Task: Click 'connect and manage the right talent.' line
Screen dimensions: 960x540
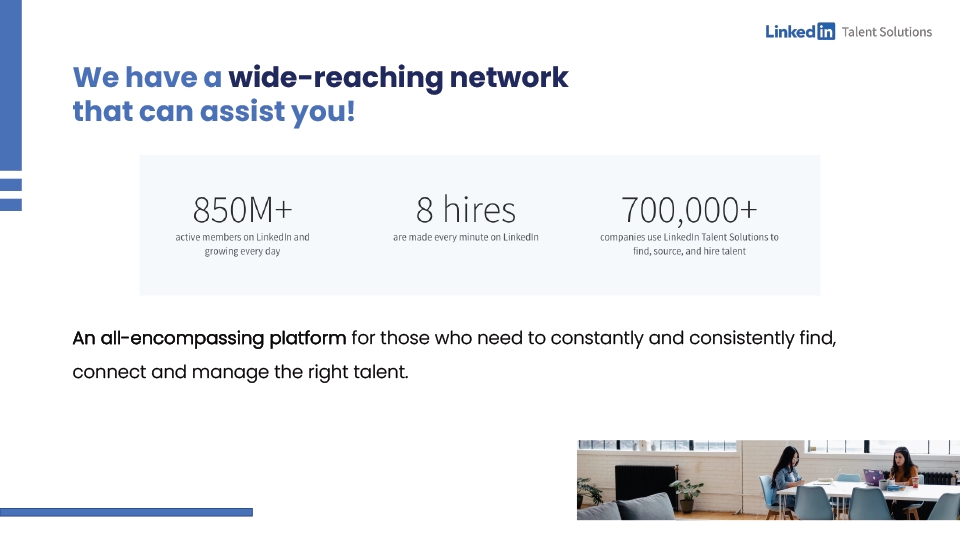Action: tap(241, 372)
